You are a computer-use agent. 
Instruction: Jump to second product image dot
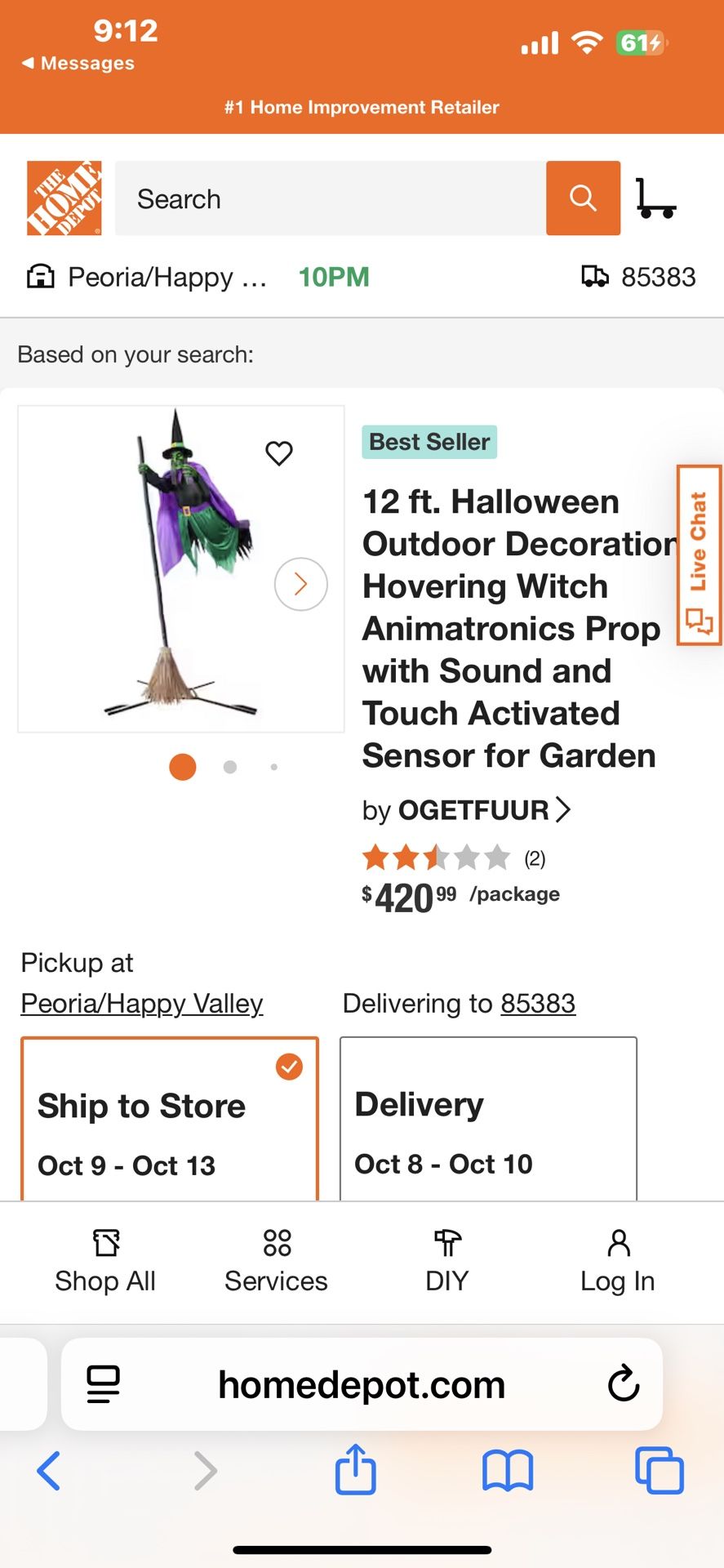230,767
